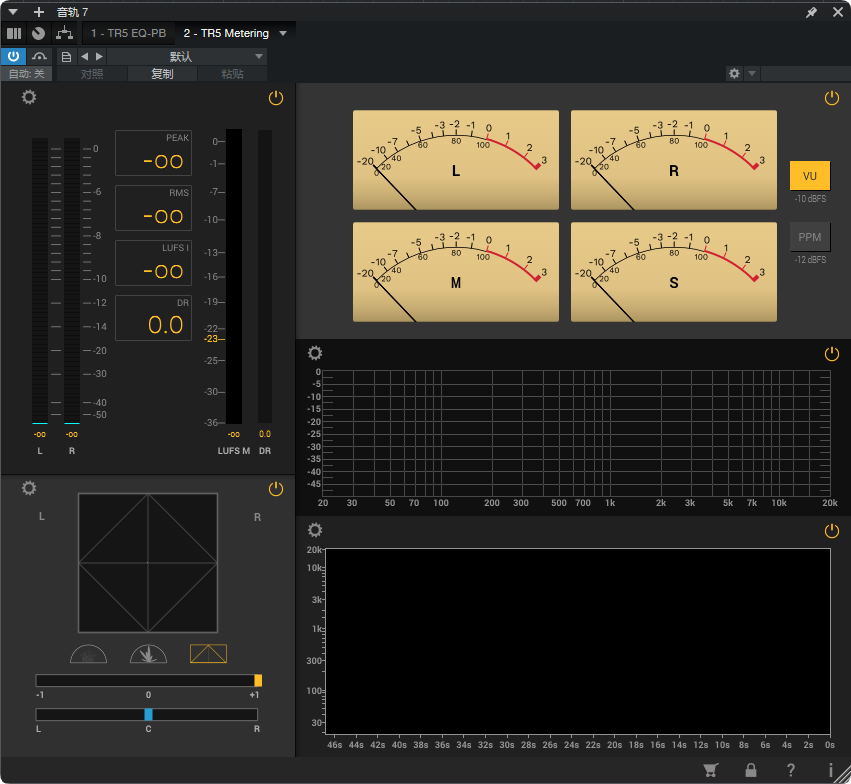Open the 默认 preset dropdown
This screenshot has height=784, width=851.
187,56
